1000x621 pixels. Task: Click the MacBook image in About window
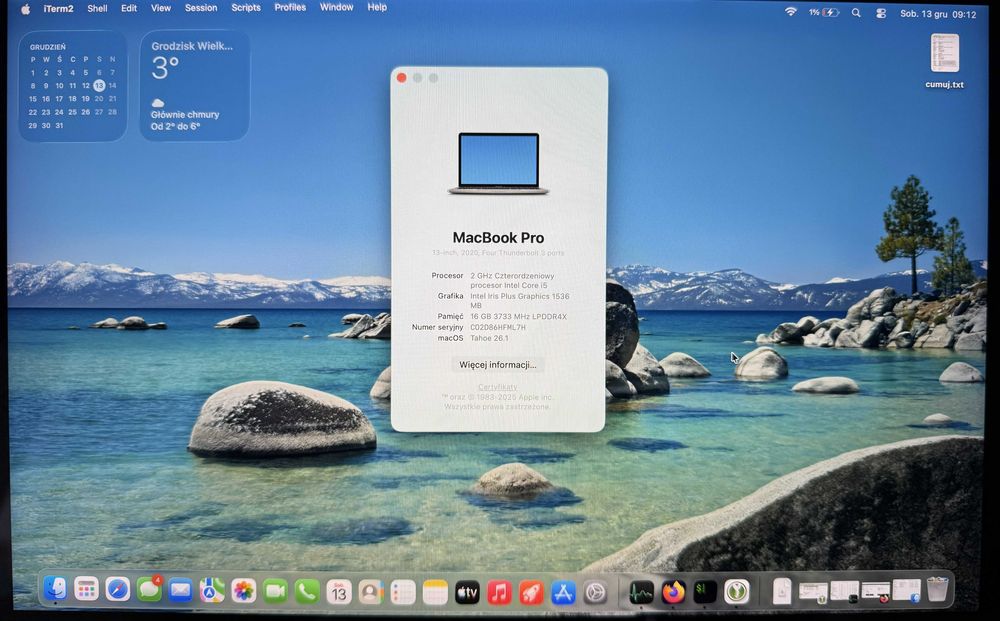click(498, 163)
